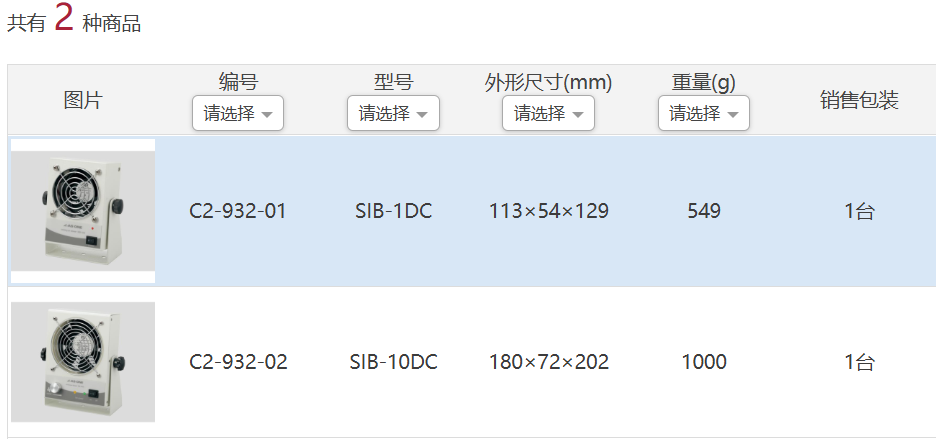This screenshot has width=936, height=441.
Task: Click the 销售包装 column header
Action: tap(859, 100)
